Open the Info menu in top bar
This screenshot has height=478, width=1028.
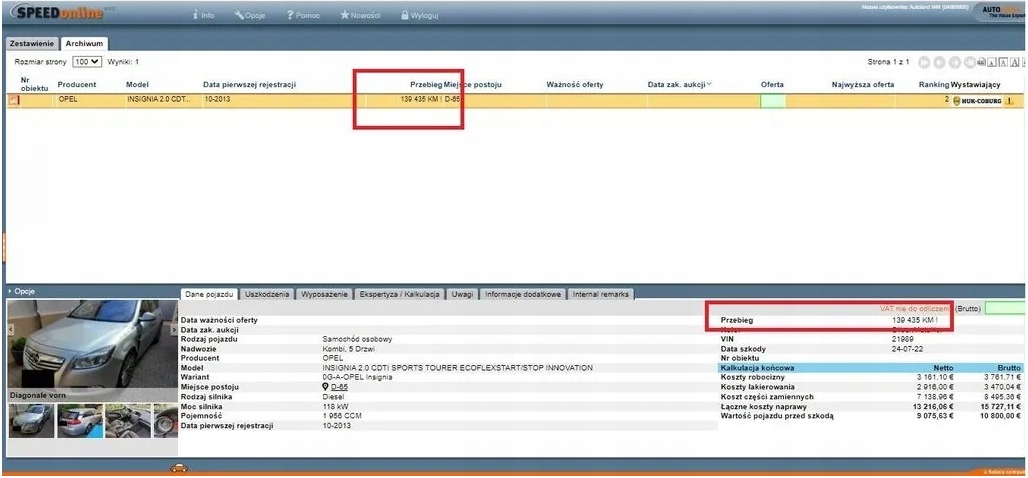click(x=202, y=16)
